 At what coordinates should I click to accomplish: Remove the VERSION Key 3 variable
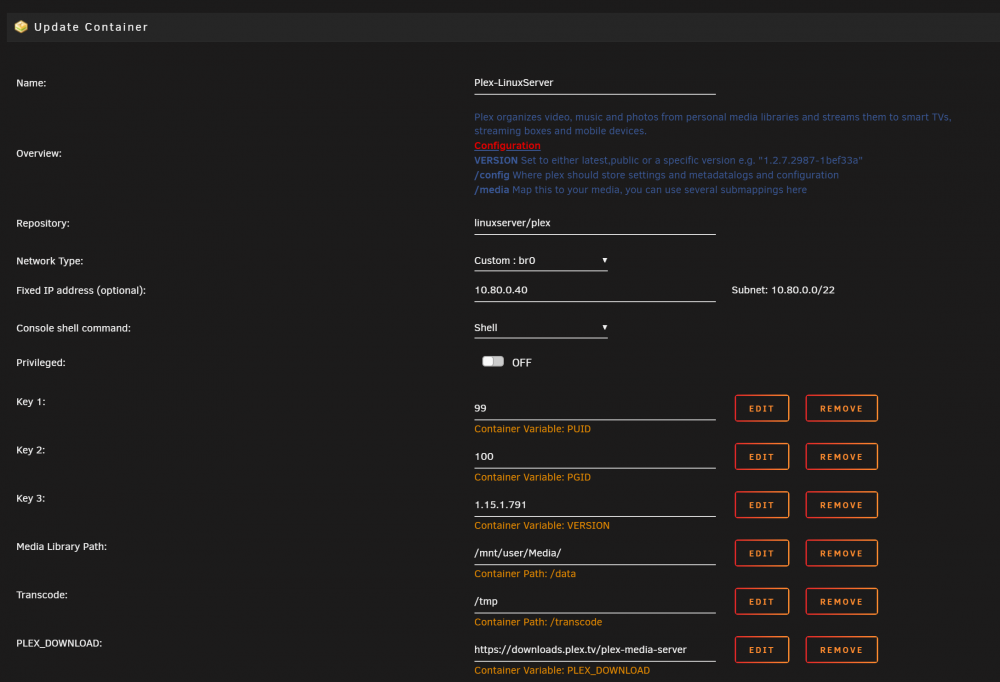[x=841, y=505]
